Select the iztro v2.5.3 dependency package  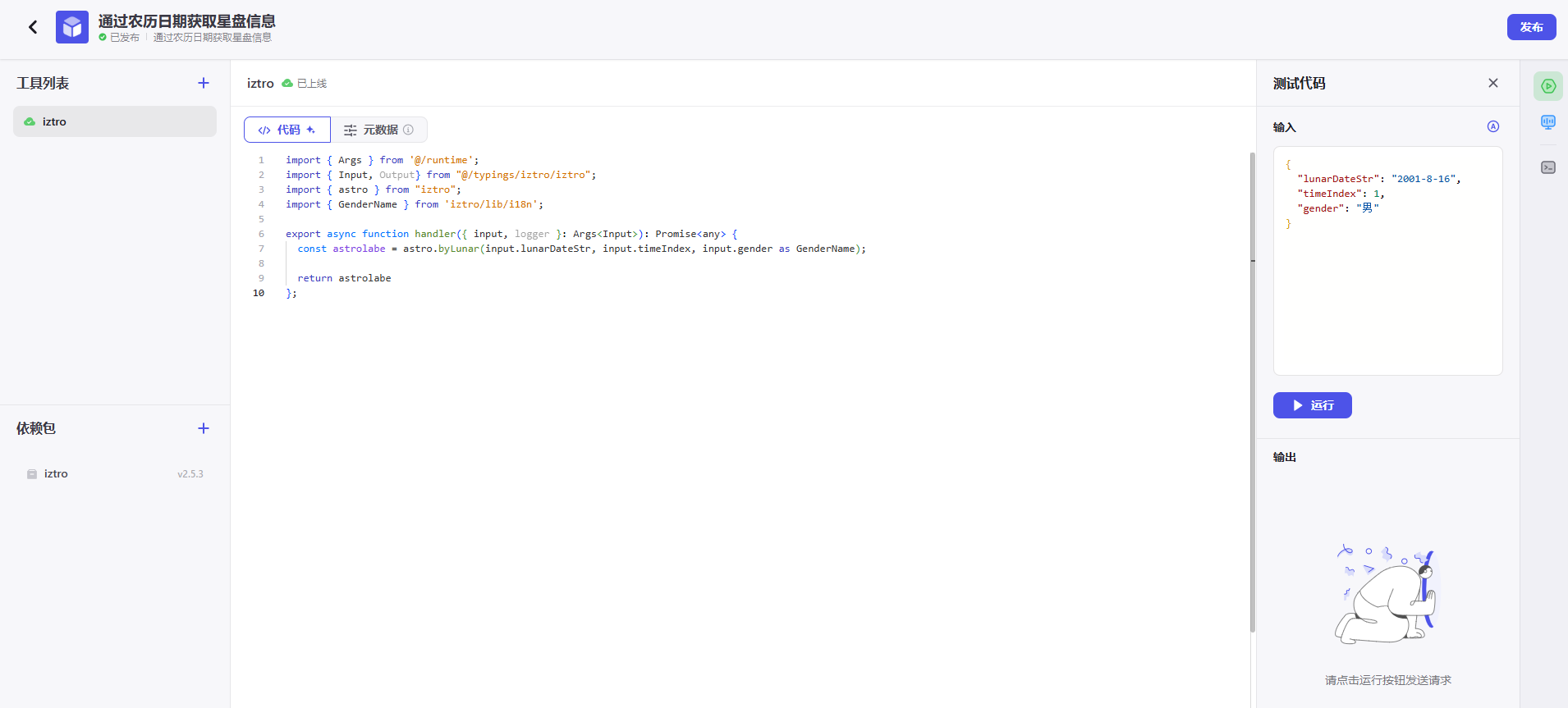115,474
